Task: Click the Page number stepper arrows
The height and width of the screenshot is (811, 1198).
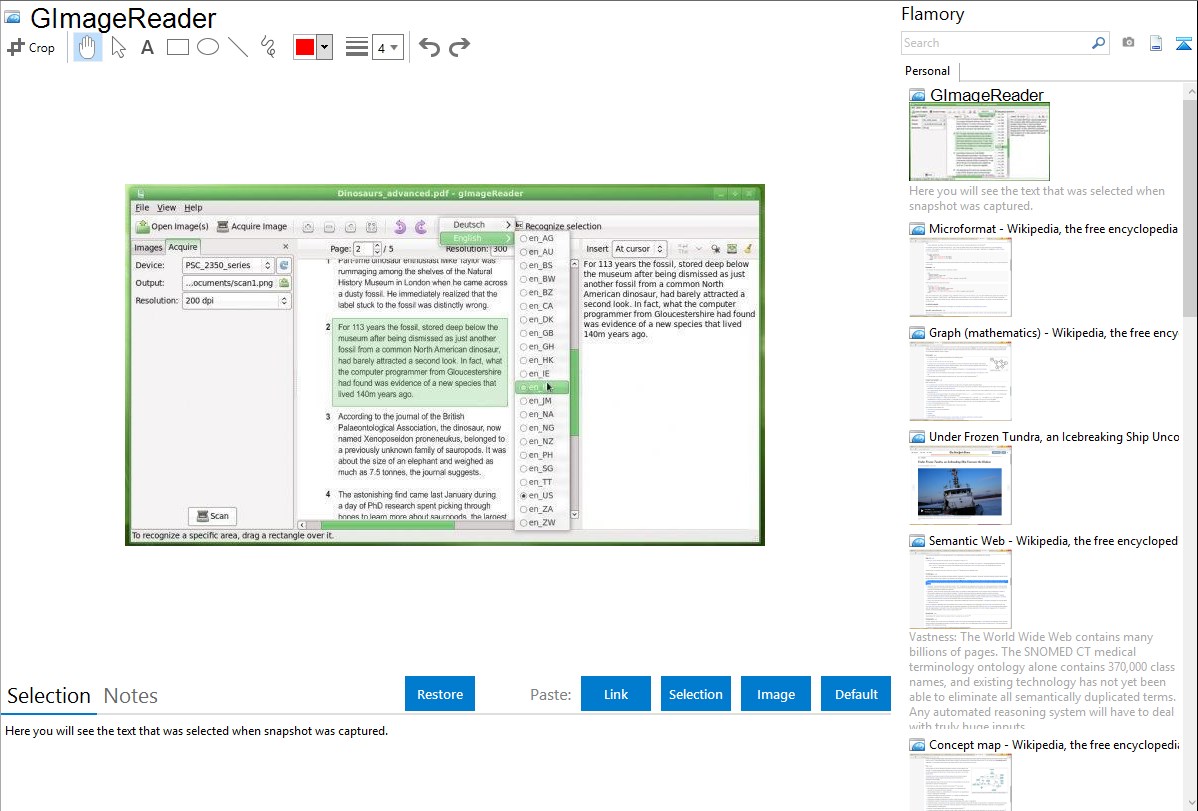Action: pyautogui.click(x=377, y=248)
